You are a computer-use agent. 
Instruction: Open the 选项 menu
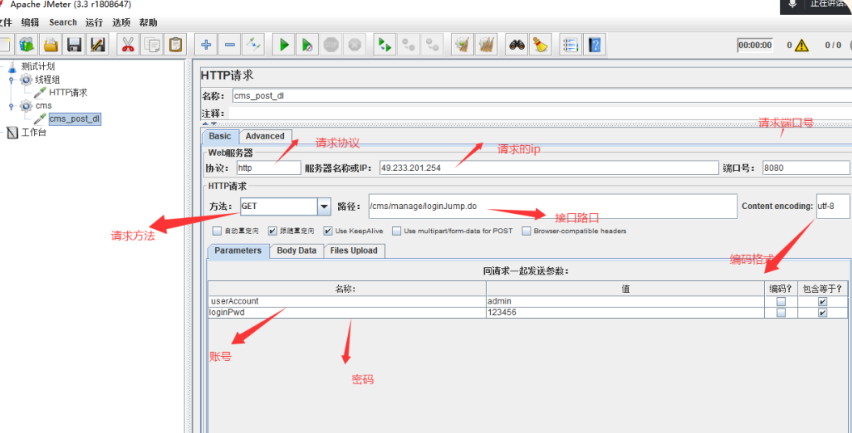pyautogui.click(x=121, y=22)
